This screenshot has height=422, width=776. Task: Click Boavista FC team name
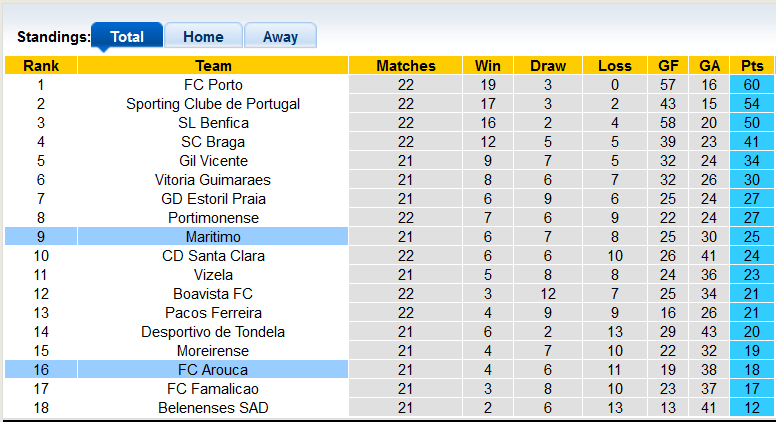(213, 294)
